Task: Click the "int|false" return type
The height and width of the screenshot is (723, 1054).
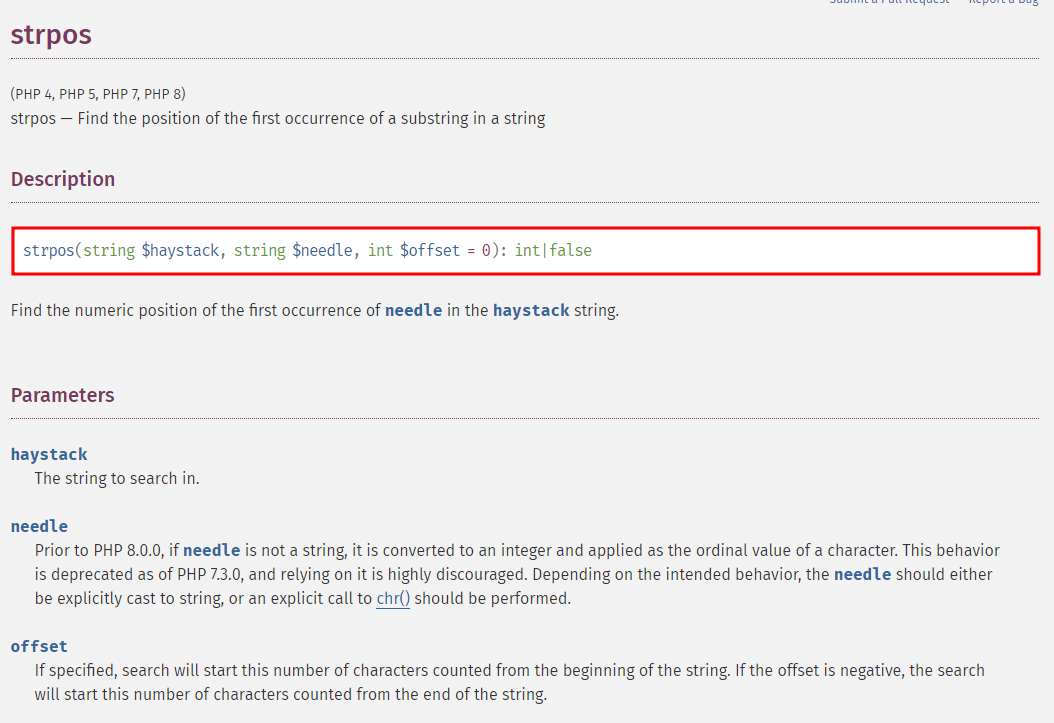Action: click(553, 251)
